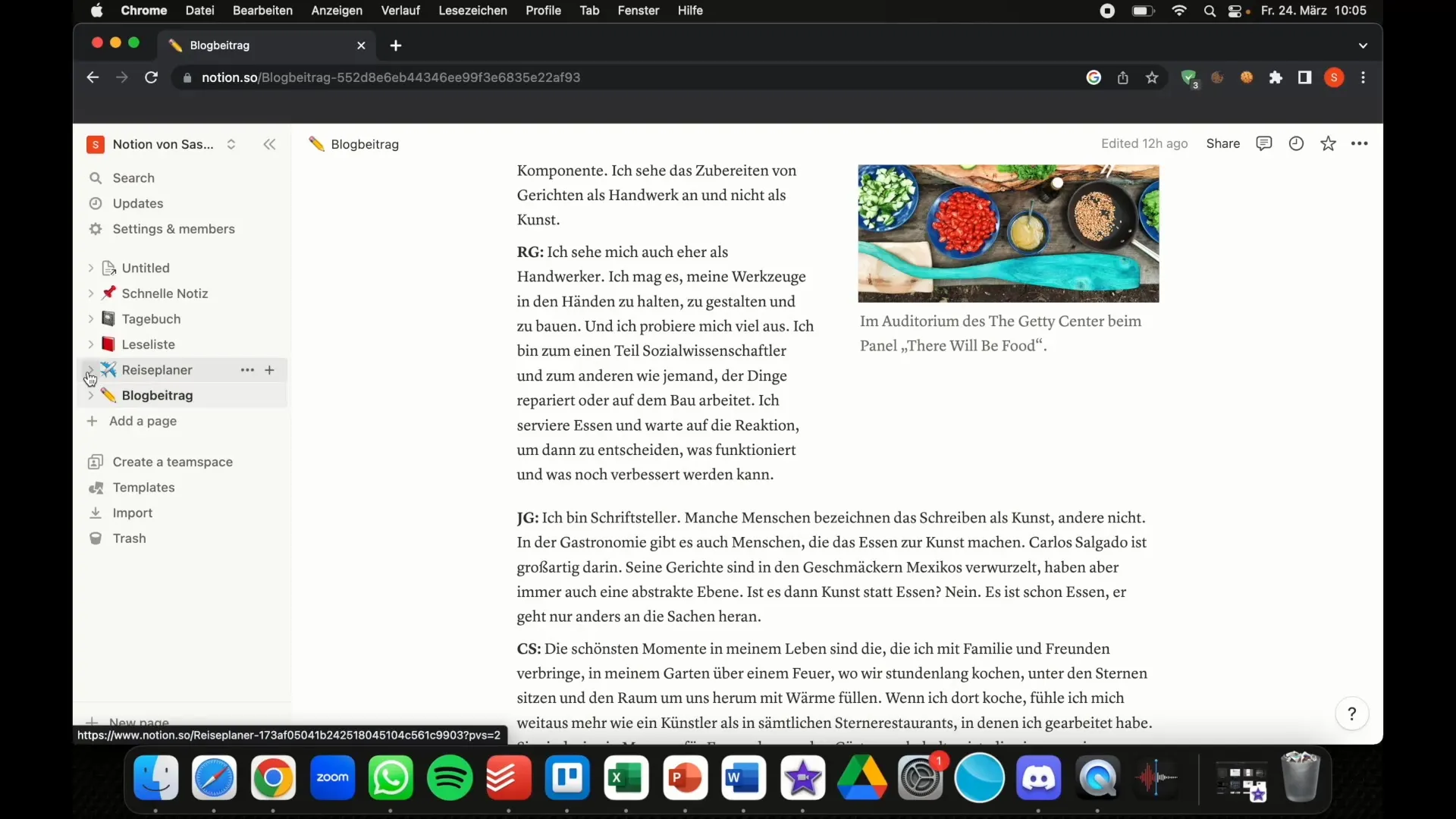This screenshot has height=819, width=1456.
Task: Click the Create a teamspace icon
Action: coord(95,461)
